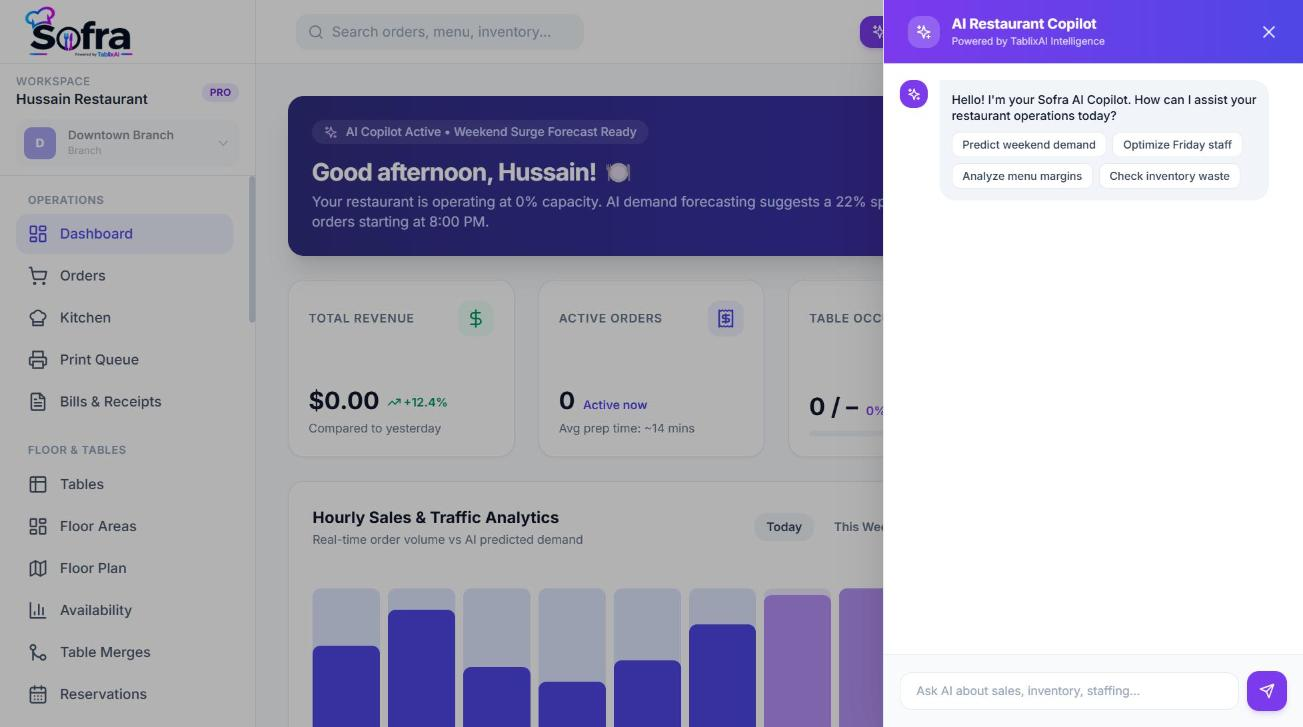Choose Check inventory waste suggestion

click(1169, 176)
